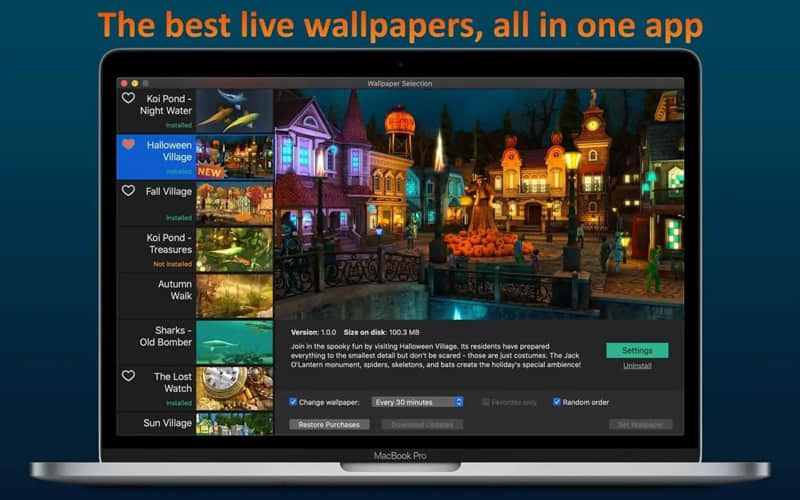Screen dimensions: 800x500
Task: Select the Koi Pond - Night Water thumbnail
Action: (x=234, y=110)
